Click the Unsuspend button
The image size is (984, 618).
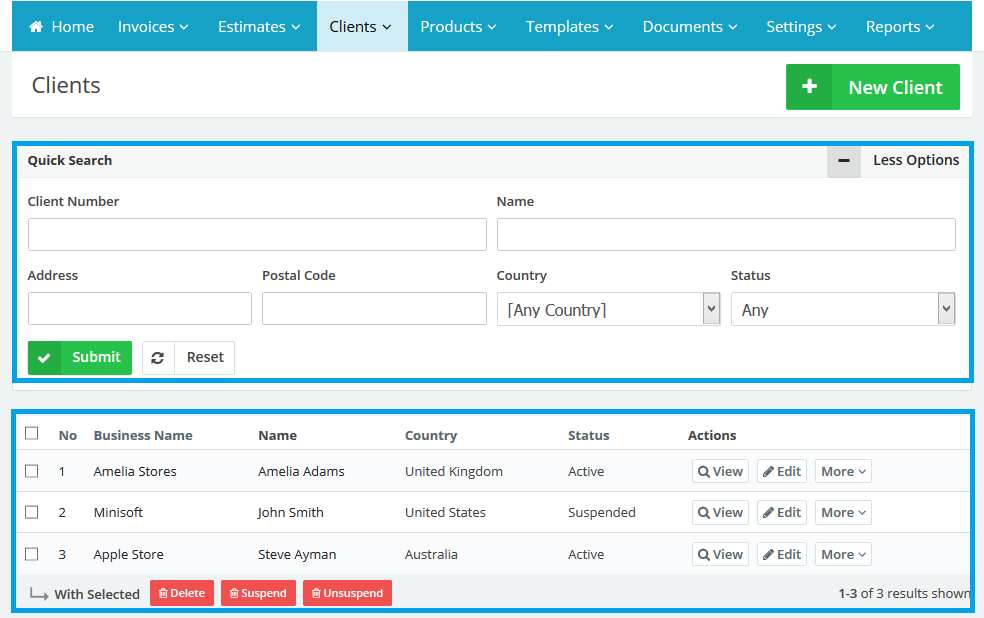[x=347, y=593]
